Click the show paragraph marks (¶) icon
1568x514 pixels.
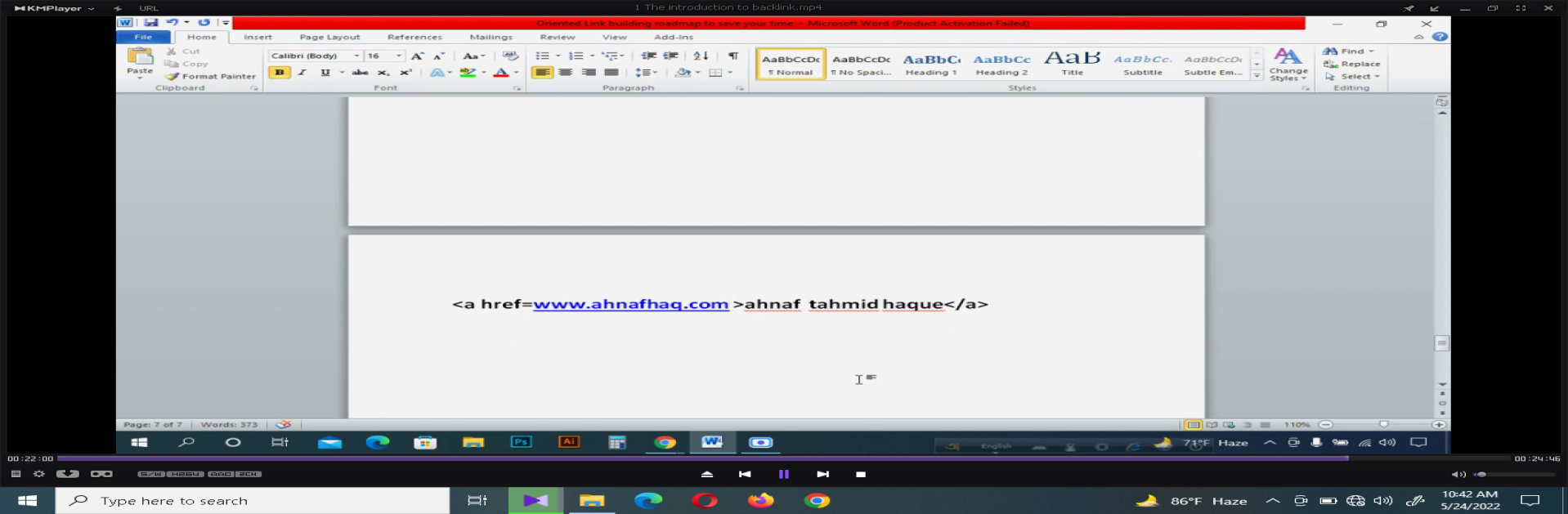(733, 56)
